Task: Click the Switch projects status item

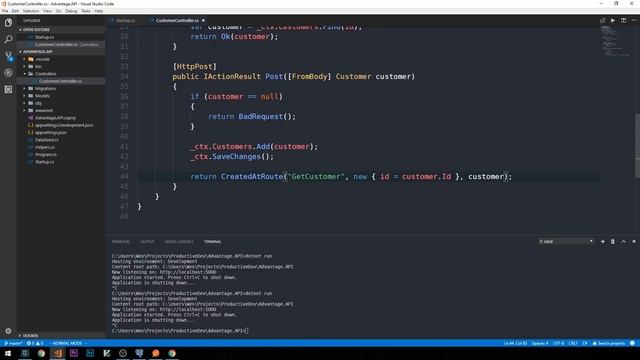Action: click(609, 343)
